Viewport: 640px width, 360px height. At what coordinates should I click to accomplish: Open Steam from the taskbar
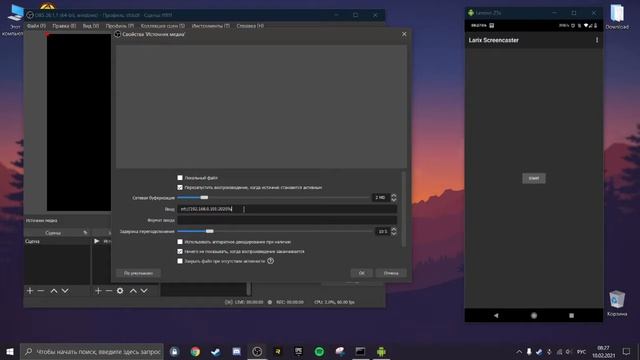point(216,351)
